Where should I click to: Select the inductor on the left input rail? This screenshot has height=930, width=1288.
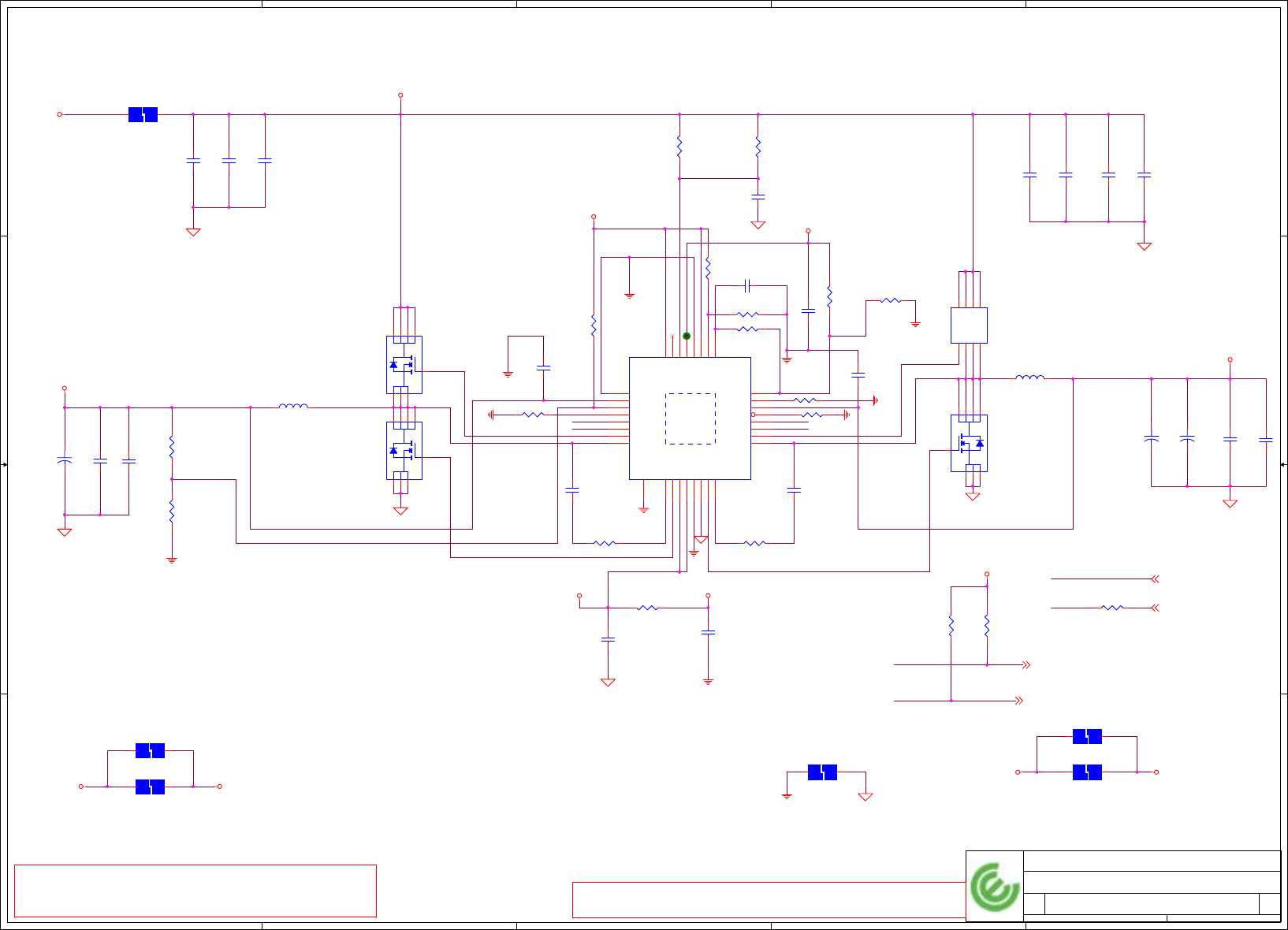tap(293, 407)
